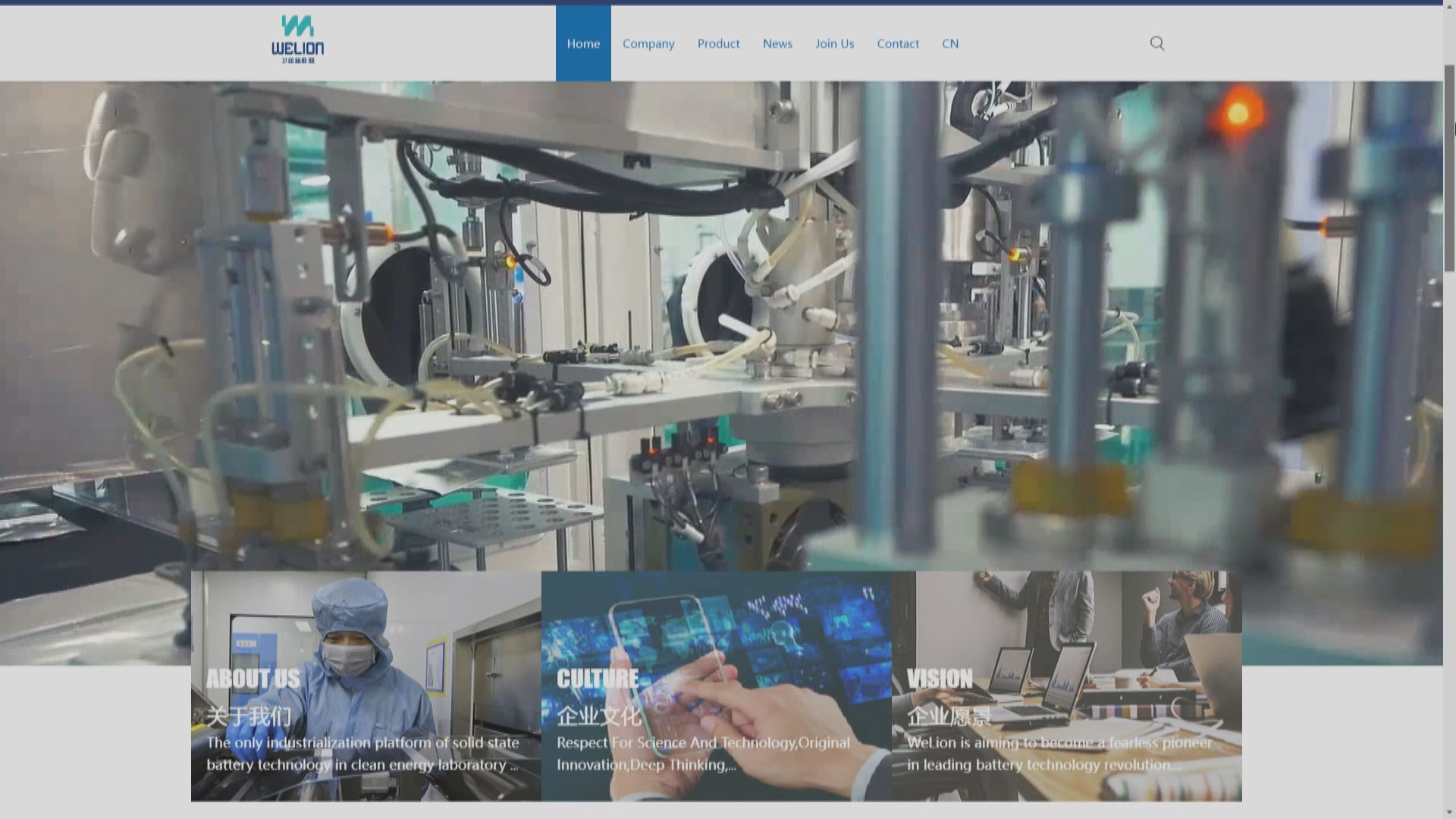
Task: Open the Company menu
Action: [x=648, y=44]
